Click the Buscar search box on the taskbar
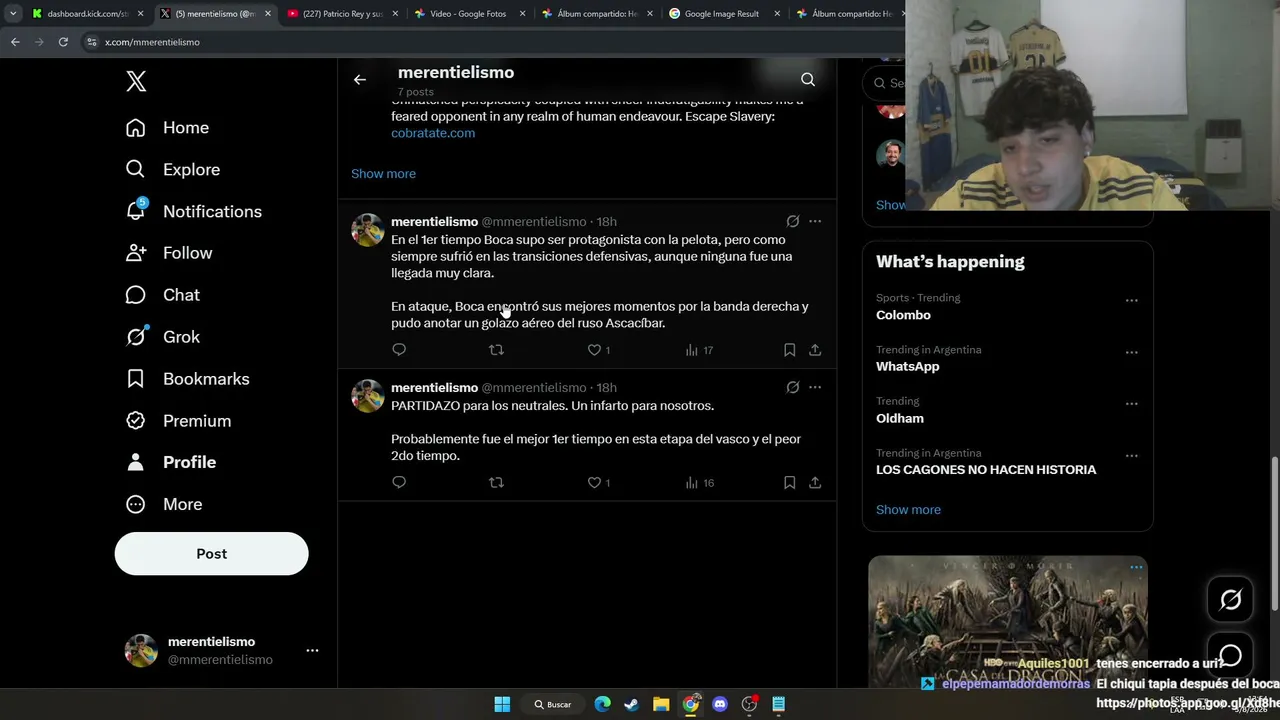This screenshot has height=720, width=1280. (x=552, y=704)
